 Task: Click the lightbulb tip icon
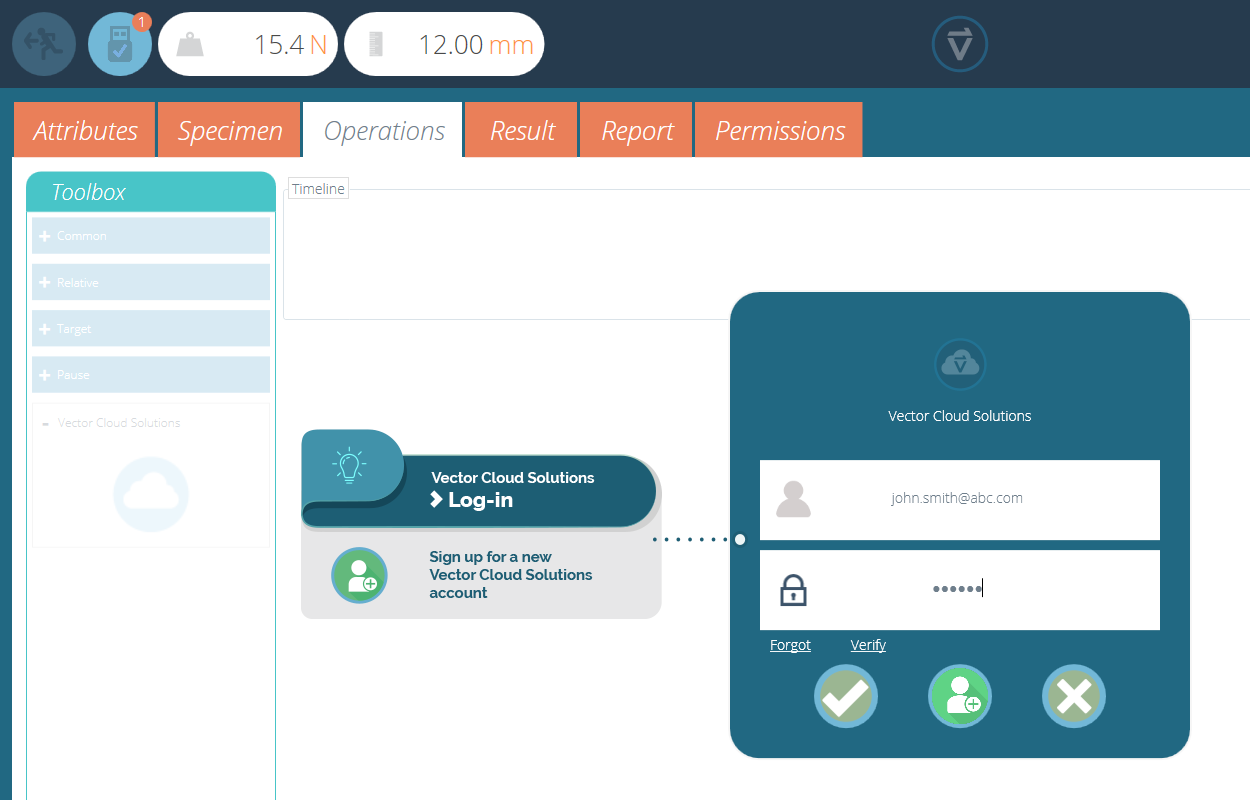pos(349,465)
